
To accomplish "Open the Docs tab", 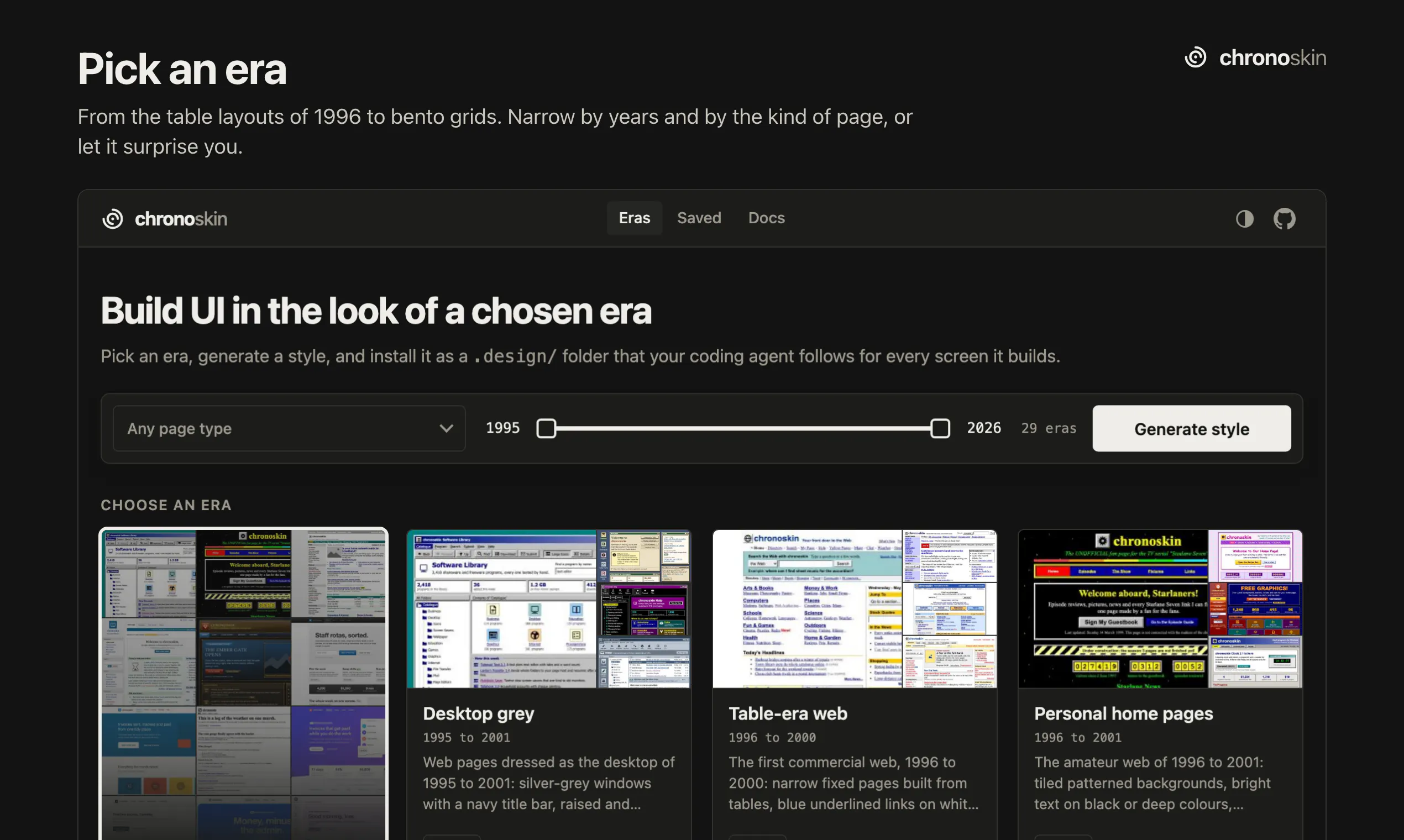I will 766,218.
